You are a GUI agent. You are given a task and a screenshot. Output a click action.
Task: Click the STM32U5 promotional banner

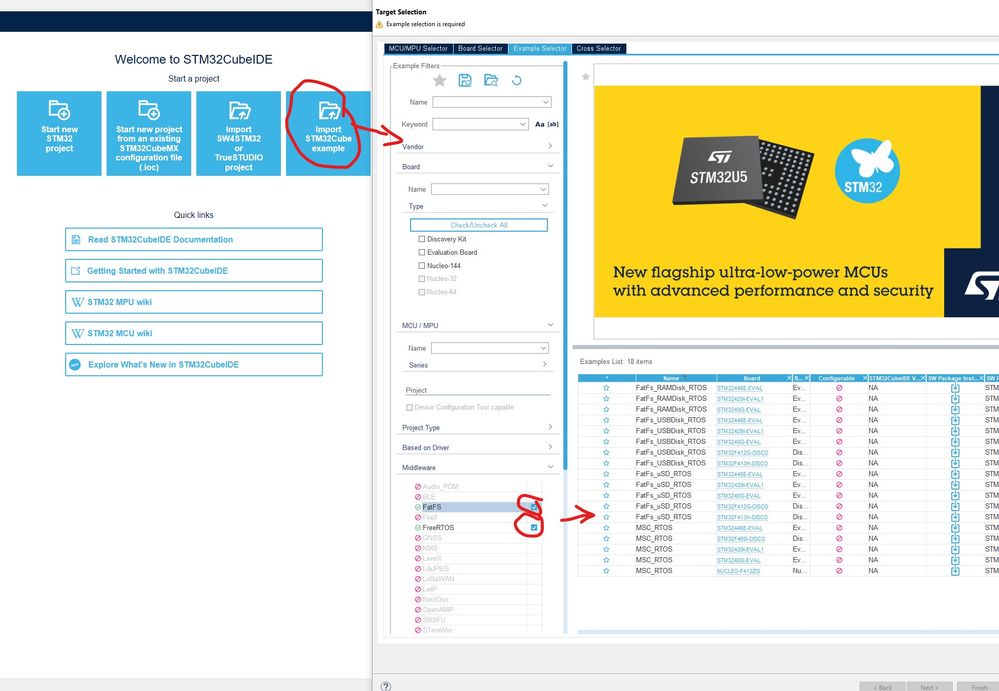click(796, 201)
